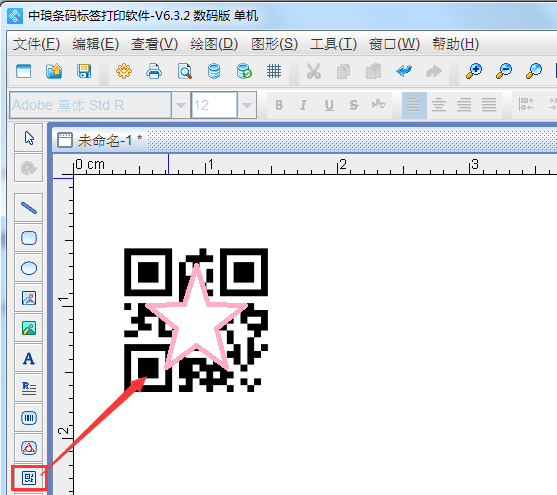557x495 pixels.
Task: Open an existing file via folder icon
Action: [54, 71]
